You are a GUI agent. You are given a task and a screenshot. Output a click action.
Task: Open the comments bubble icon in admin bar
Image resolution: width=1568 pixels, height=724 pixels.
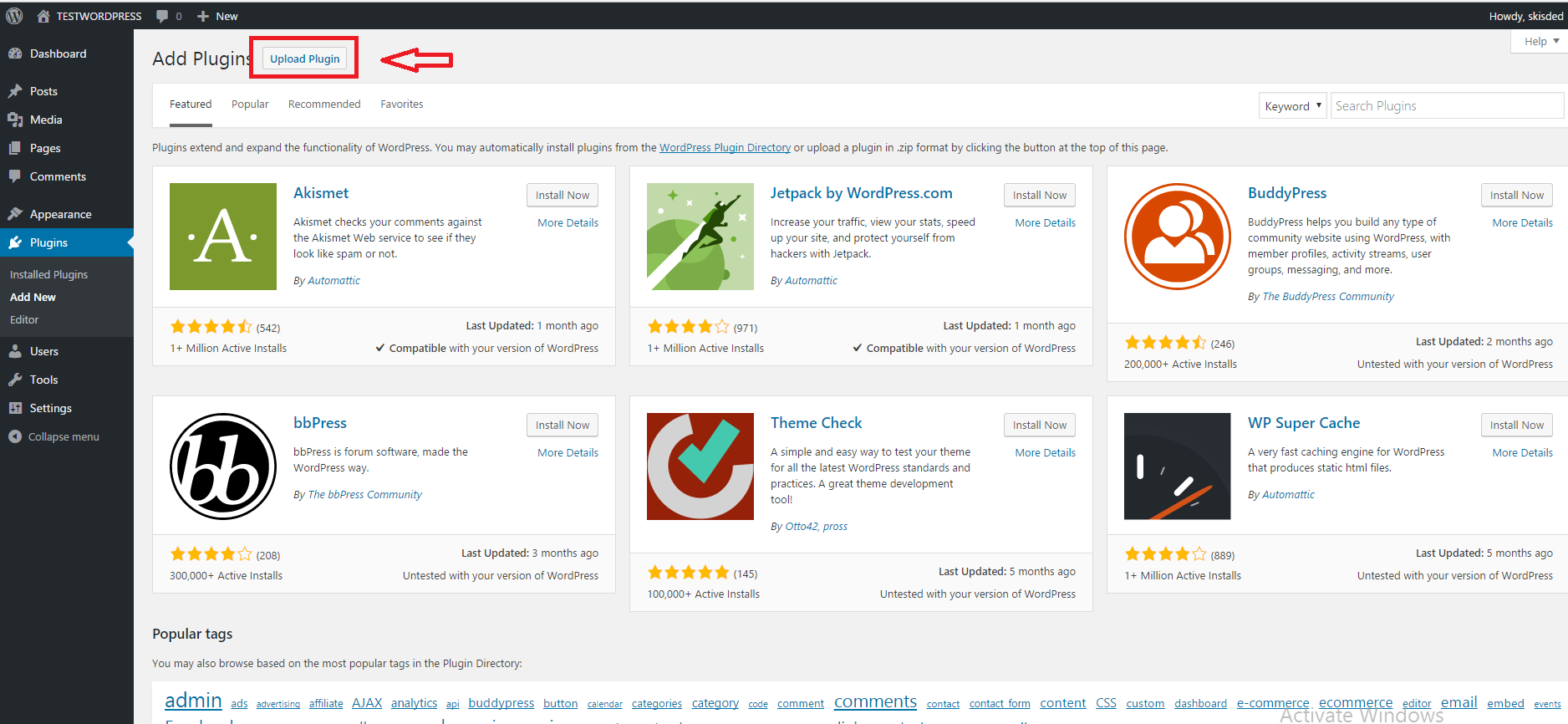[162, 16]
